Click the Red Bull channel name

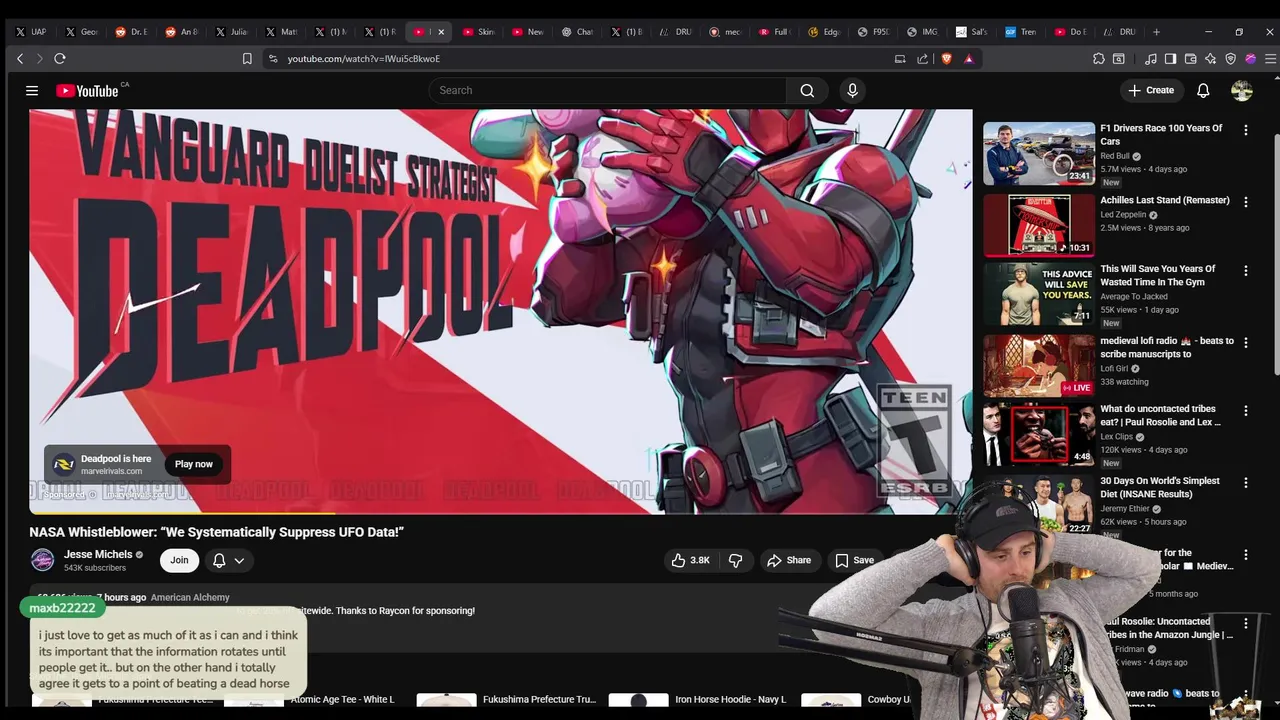tap(1114, 156)
